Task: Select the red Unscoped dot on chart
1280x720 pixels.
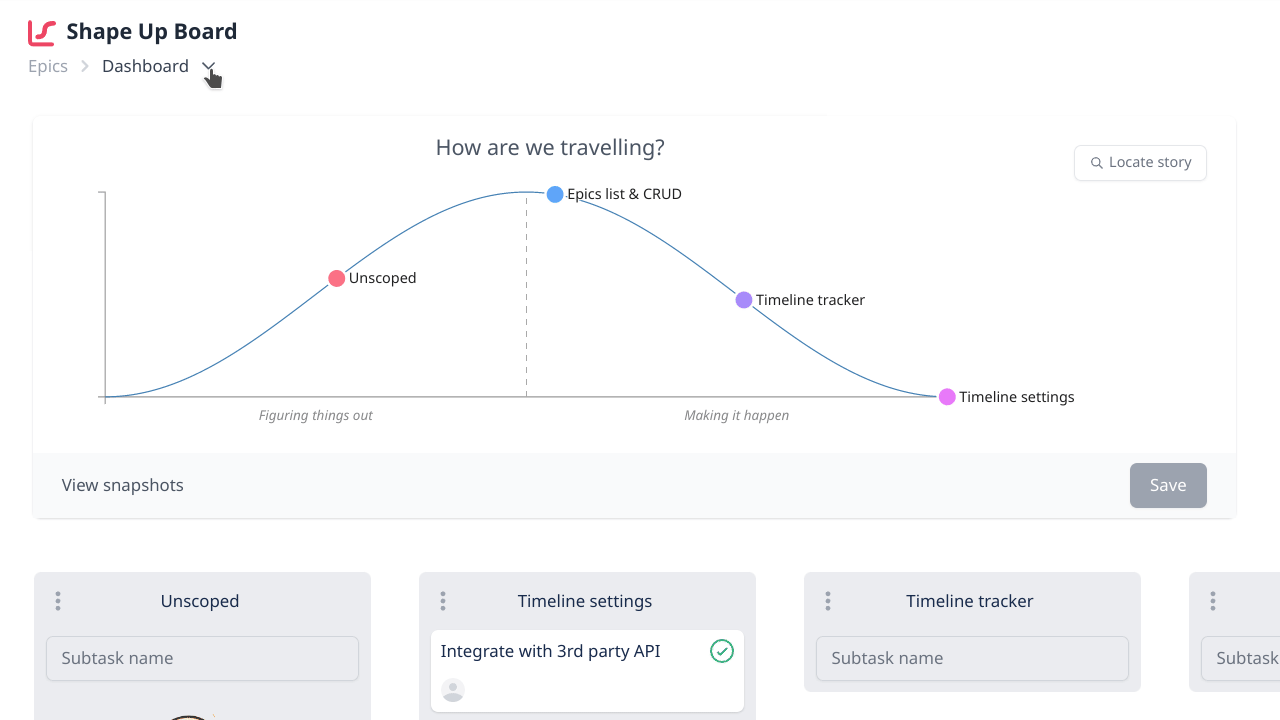Action: tap(337, 278)
